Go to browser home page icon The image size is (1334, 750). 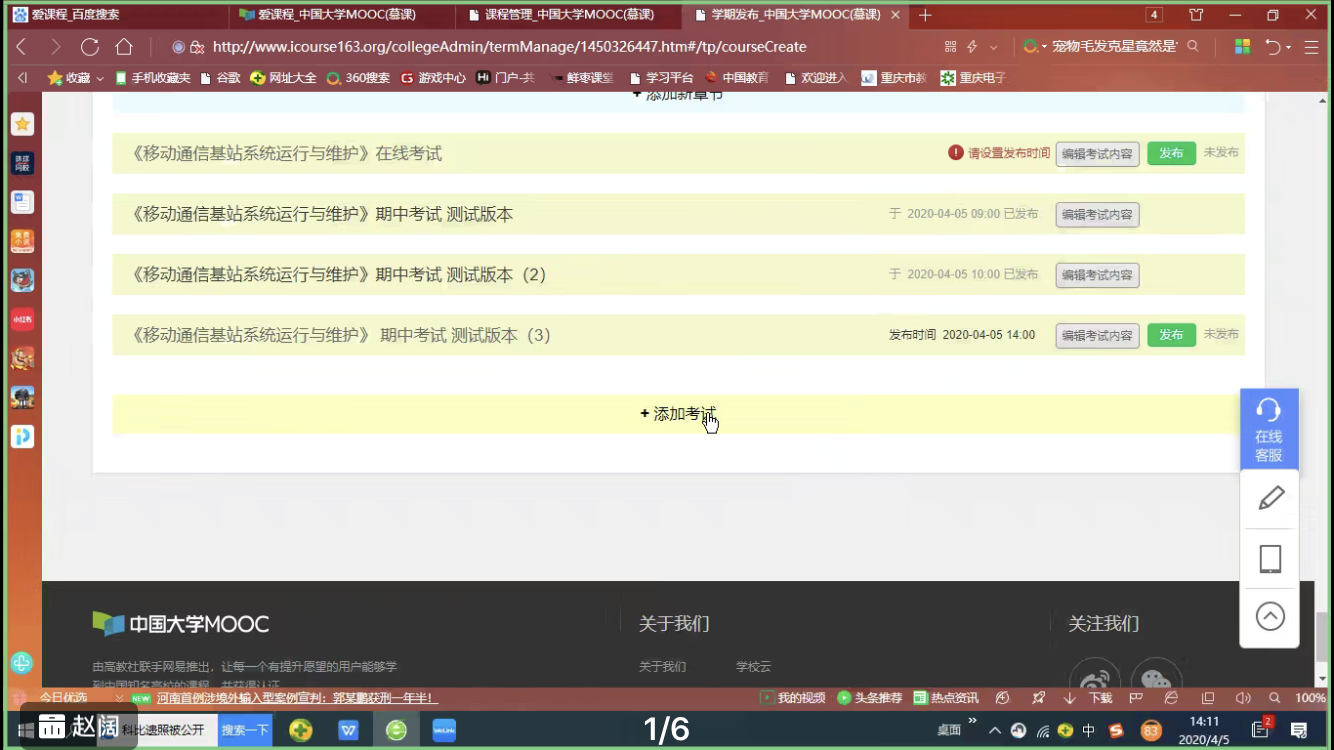pos(124,47)
